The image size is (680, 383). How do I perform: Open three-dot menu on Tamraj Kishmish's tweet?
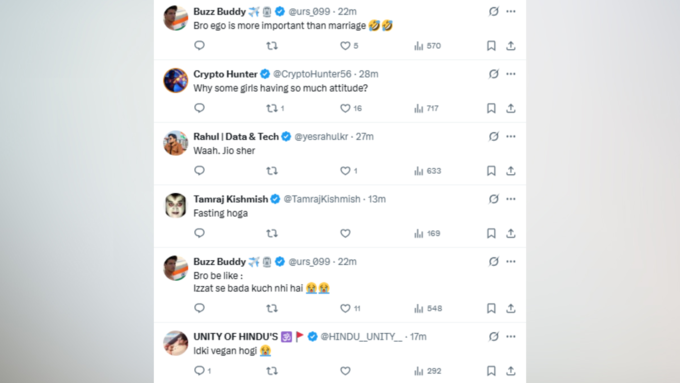pos(511,199)
